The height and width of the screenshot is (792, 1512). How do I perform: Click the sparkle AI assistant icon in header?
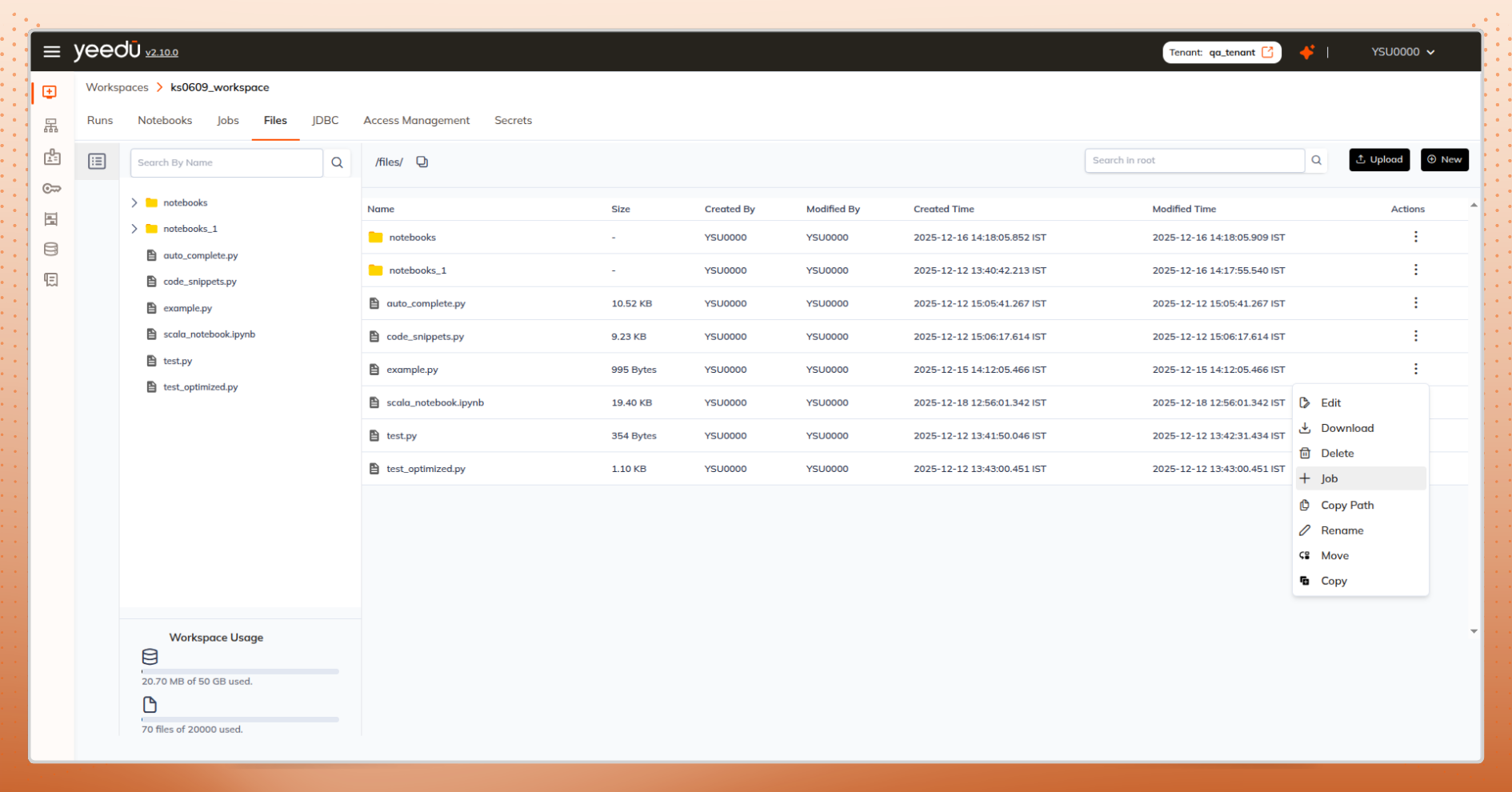(1307, 51)
